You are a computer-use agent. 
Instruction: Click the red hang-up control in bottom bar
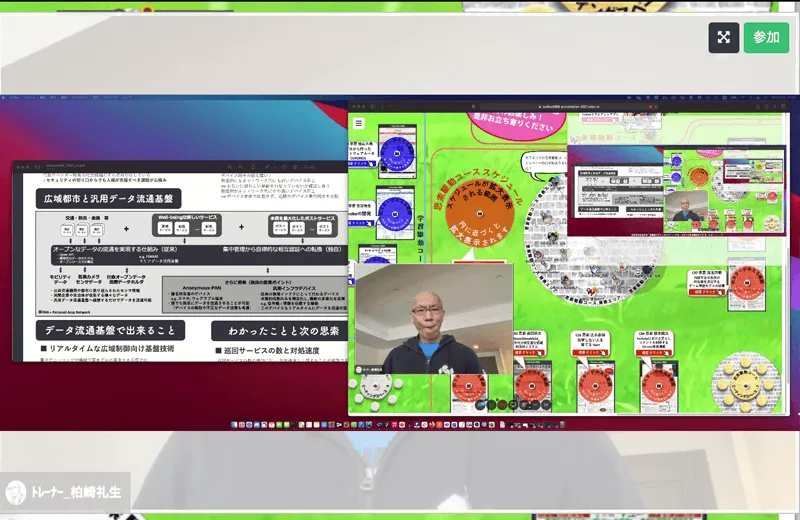point(503,405)
